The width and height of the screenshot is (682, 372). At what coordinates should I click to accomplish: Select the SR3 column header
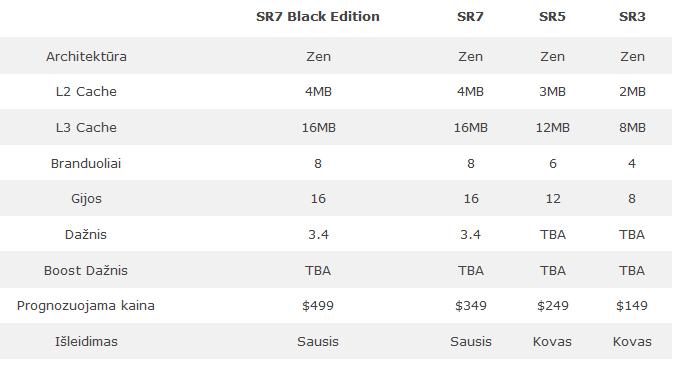pyautogui.click(x=632, y=17)
